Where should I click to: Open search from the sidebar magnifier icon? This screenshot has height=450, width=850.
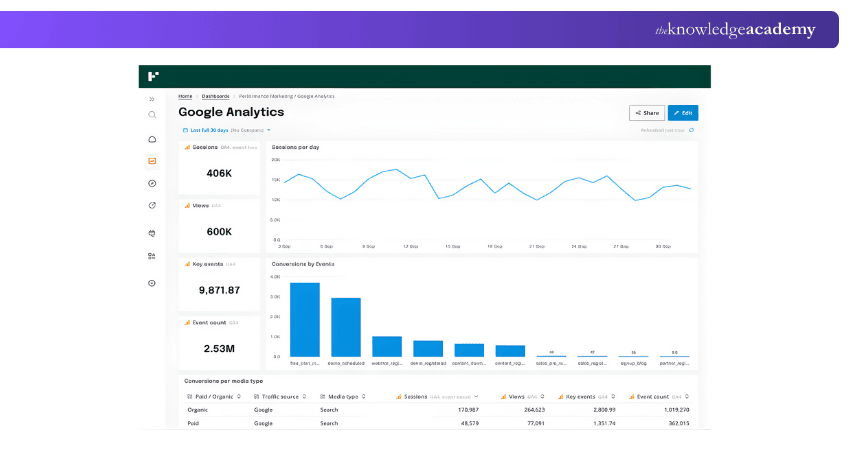tap(152, 115)
